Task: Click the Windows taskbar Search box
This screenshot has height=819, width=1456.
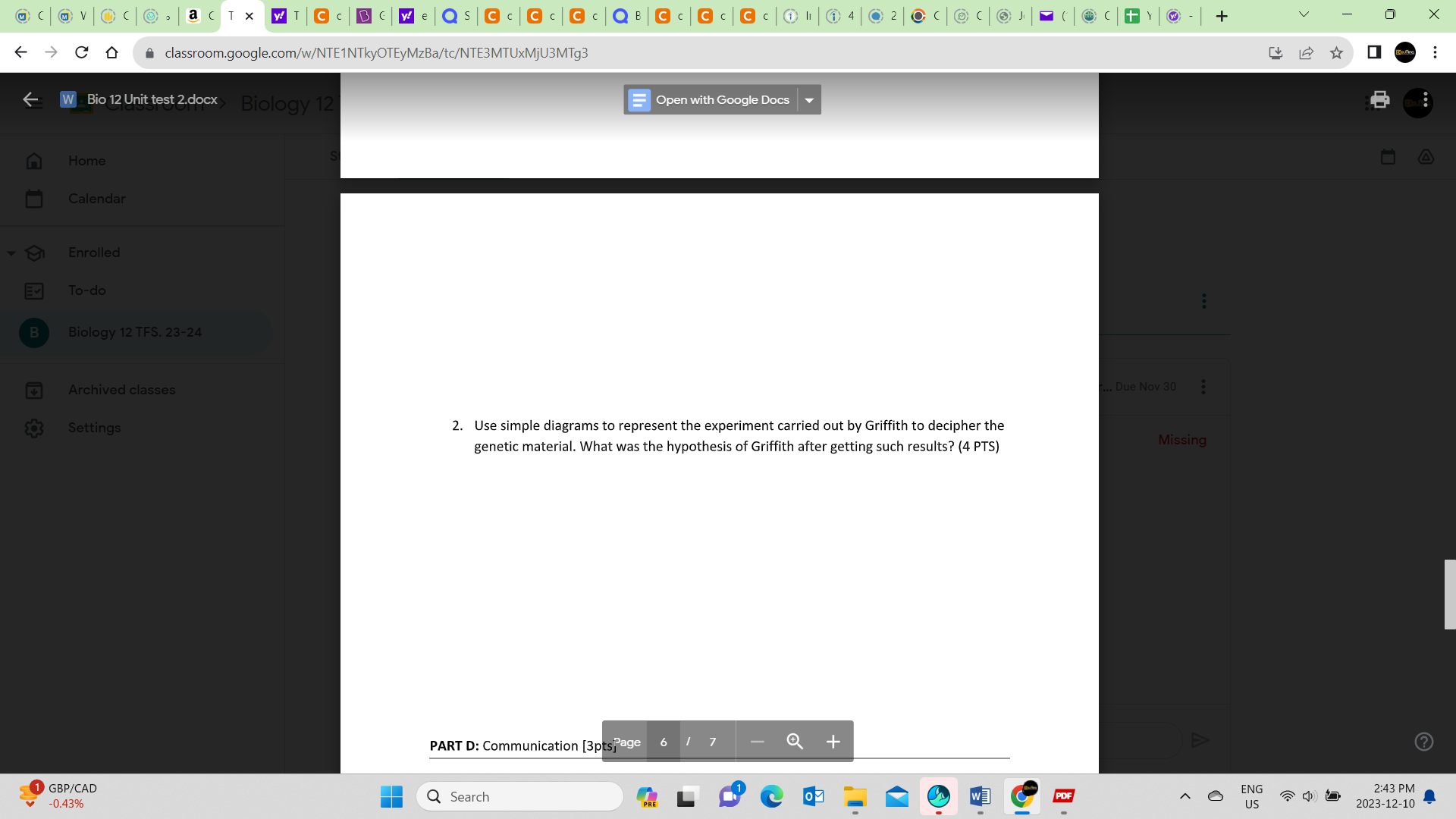Action: click(520, 796)
